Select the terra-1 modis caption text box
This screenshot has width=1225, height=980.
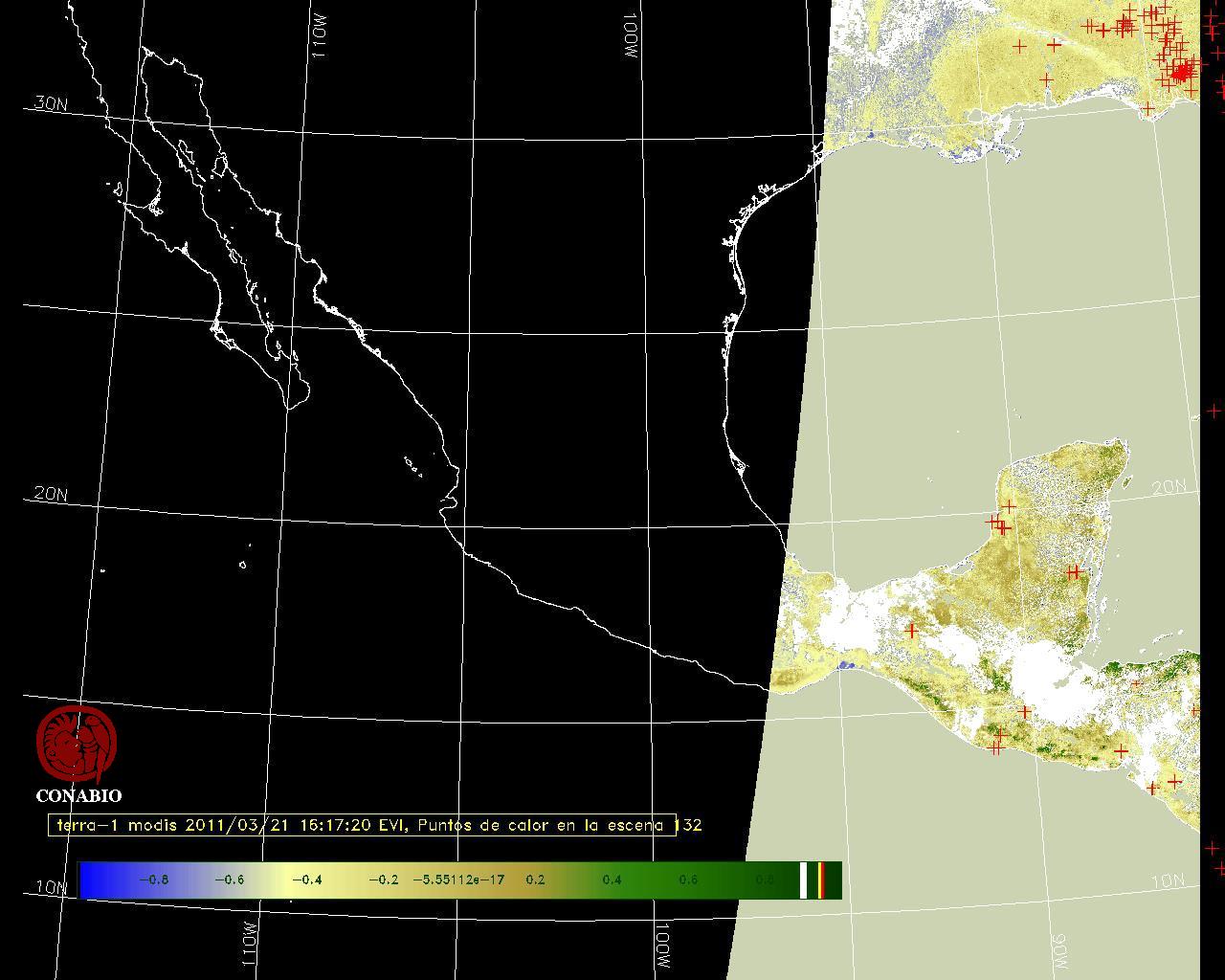362,825
